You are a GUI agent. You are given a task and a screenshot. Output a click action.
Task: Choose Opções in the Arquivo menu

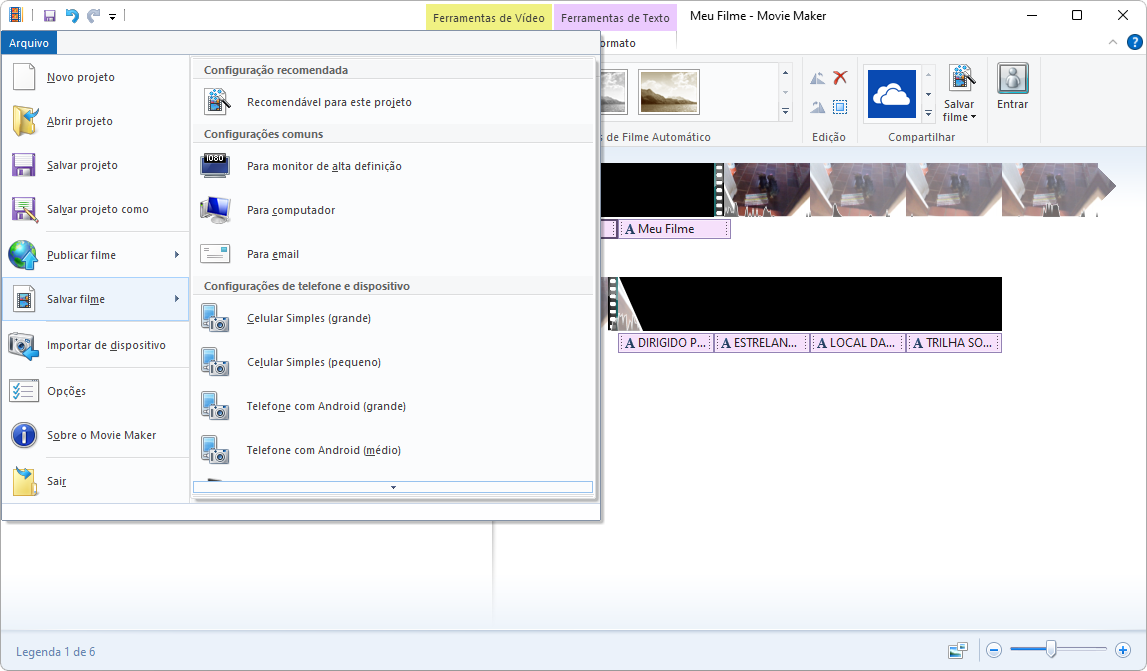(x=96, y=391)
